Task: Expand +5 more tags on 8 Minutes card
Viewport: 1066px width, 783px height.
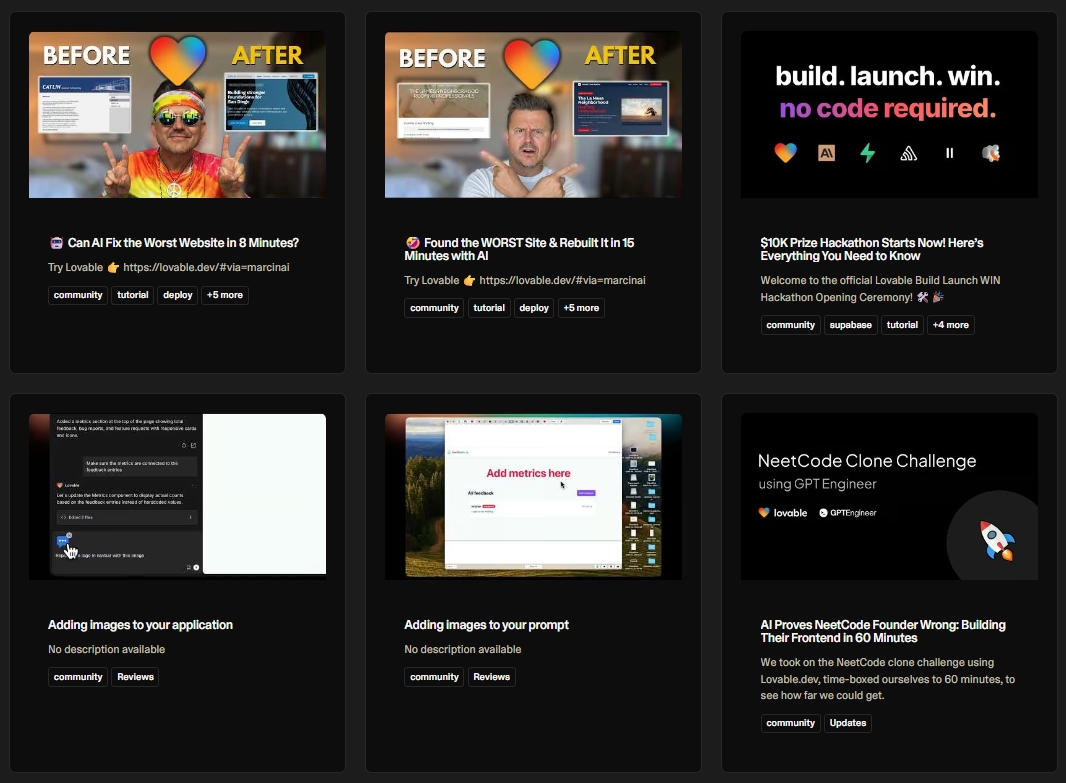Action: 225,295
